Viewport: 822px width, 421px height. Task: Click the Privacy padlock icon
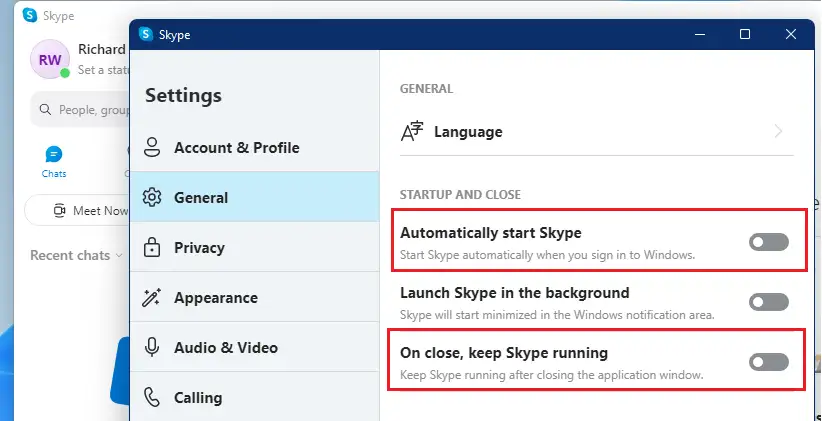[x=152, y=247]
